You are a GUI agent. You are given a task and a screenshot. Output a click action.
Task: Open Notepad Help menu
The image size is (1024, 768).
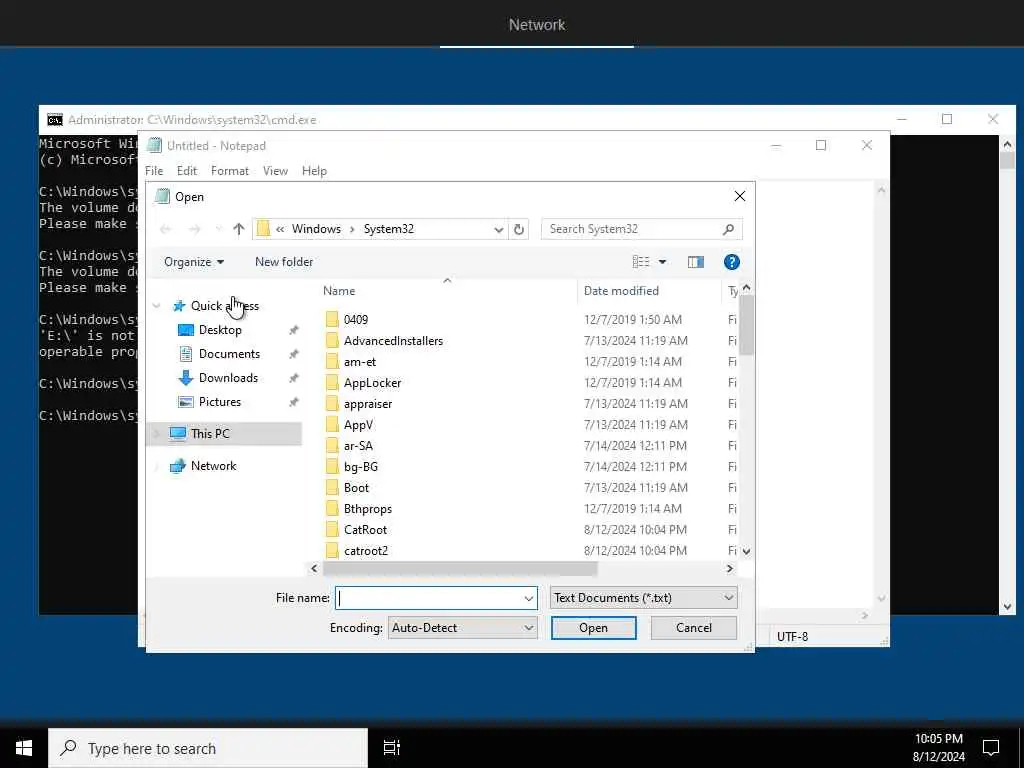point(314,171)
